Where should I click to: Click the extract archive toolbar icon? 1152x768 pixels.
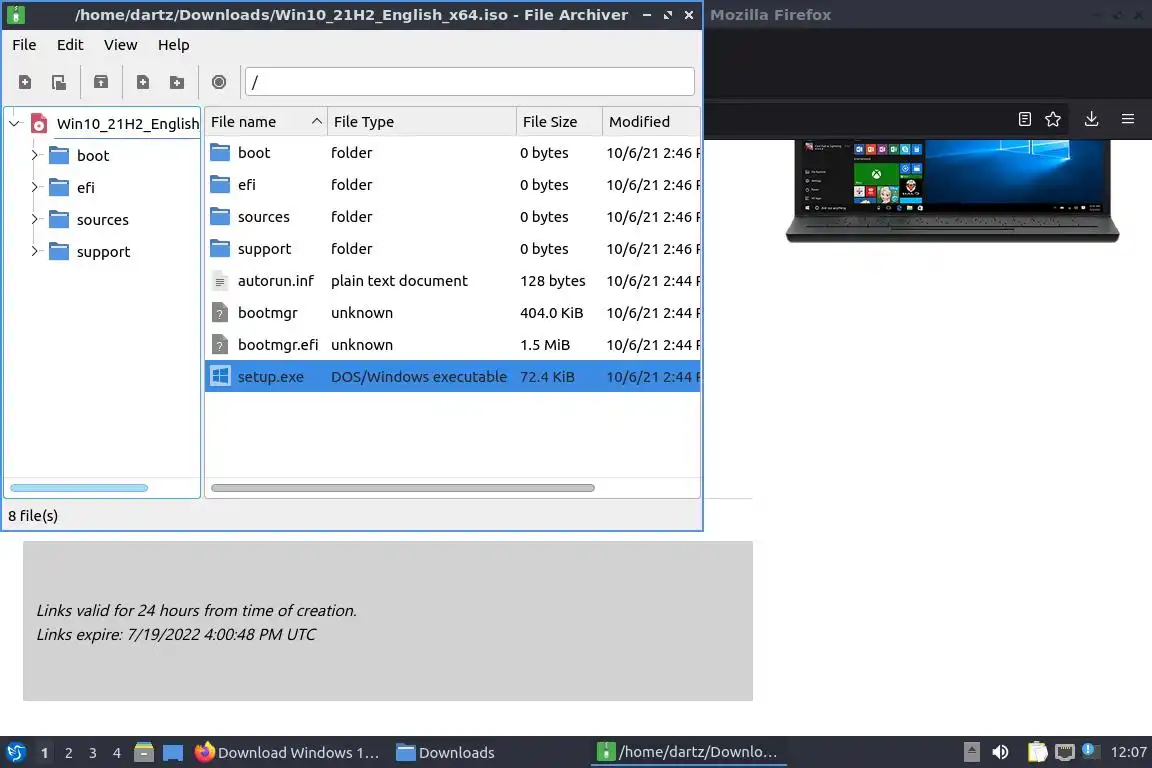click(x=101, y=82)
